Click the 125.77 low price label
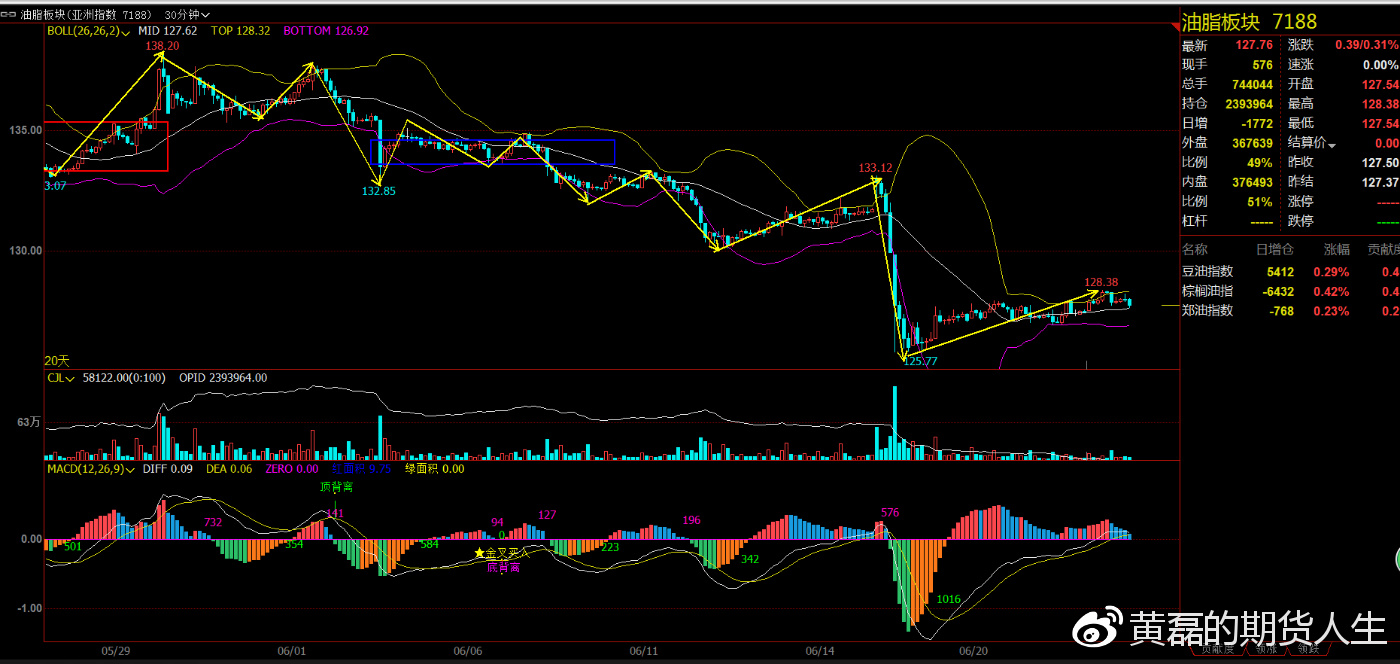The image size is (1400, 664). tap(921, 361)
